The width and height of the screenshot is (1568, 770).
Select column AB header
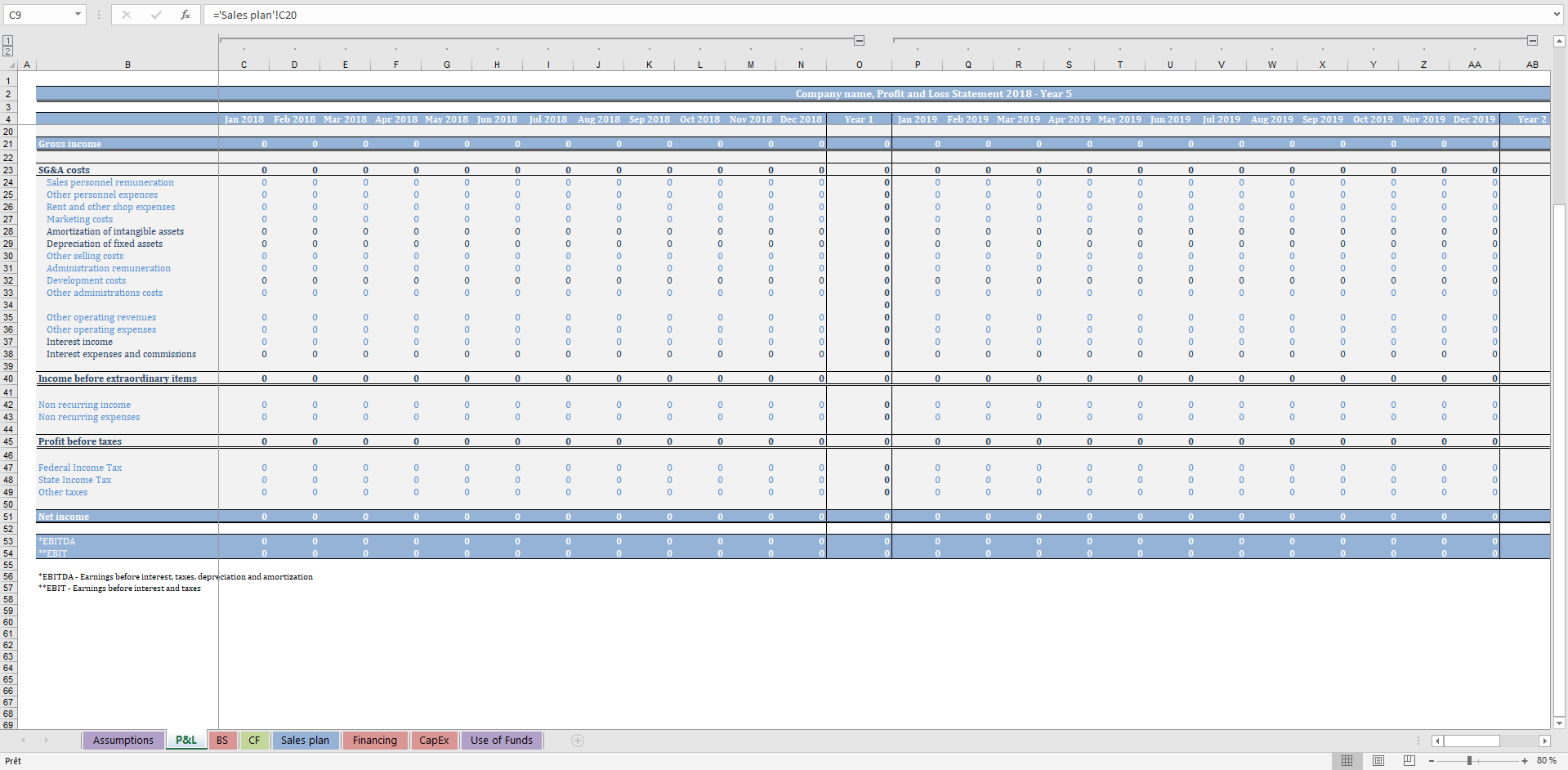(1532, 65)
